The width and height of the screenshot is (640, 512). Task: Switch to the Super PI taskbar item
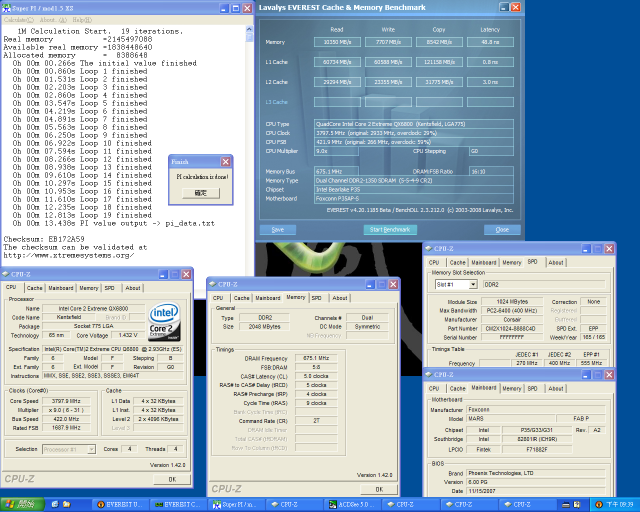point(236,505)
